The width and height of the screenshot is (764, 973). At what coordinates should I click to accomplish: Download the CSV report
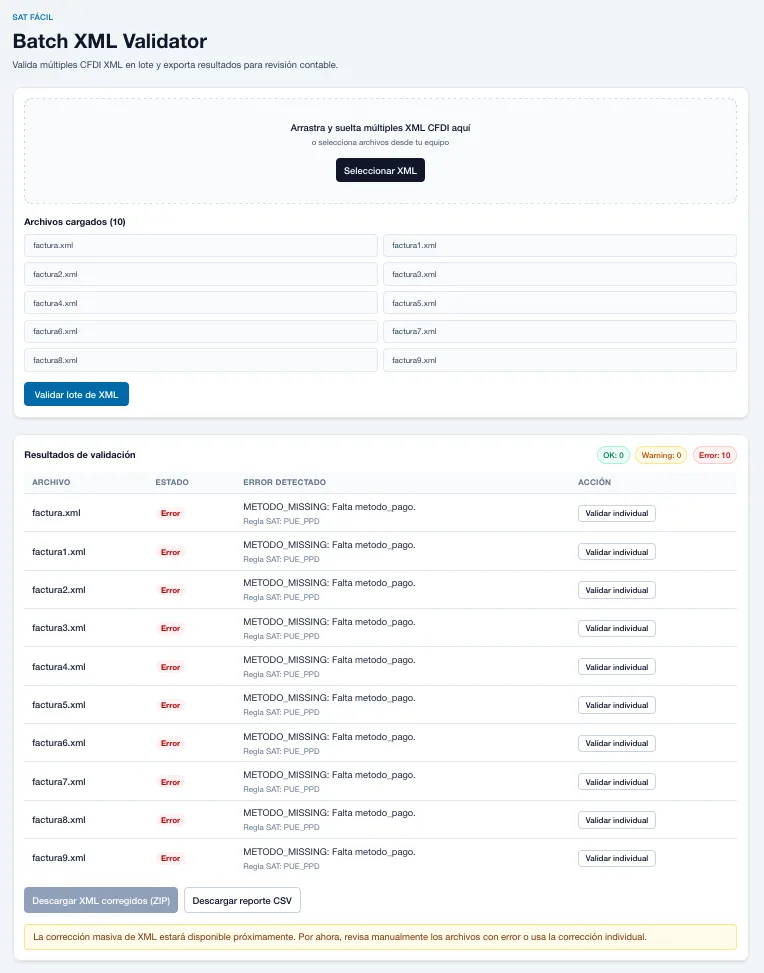[242, 900]
